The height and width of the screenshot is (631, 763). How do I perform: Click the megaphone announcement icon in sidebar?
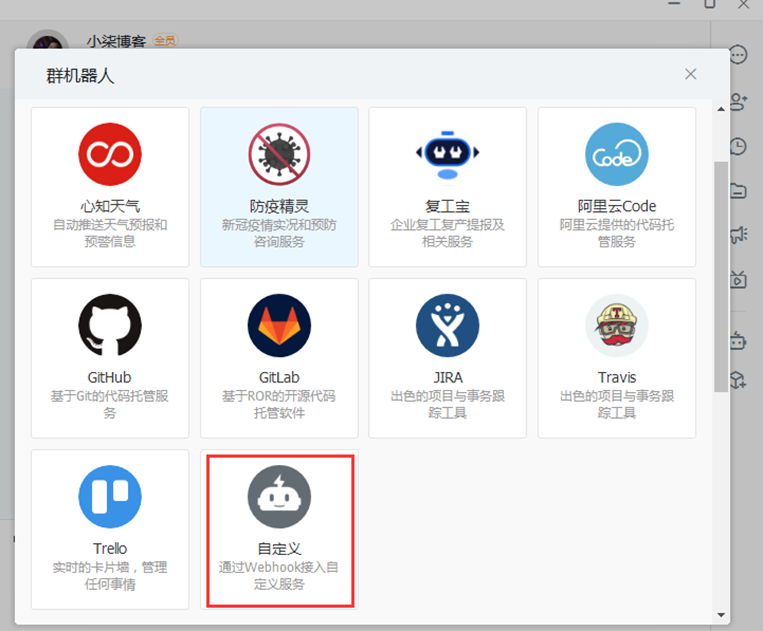pos(739,234)
